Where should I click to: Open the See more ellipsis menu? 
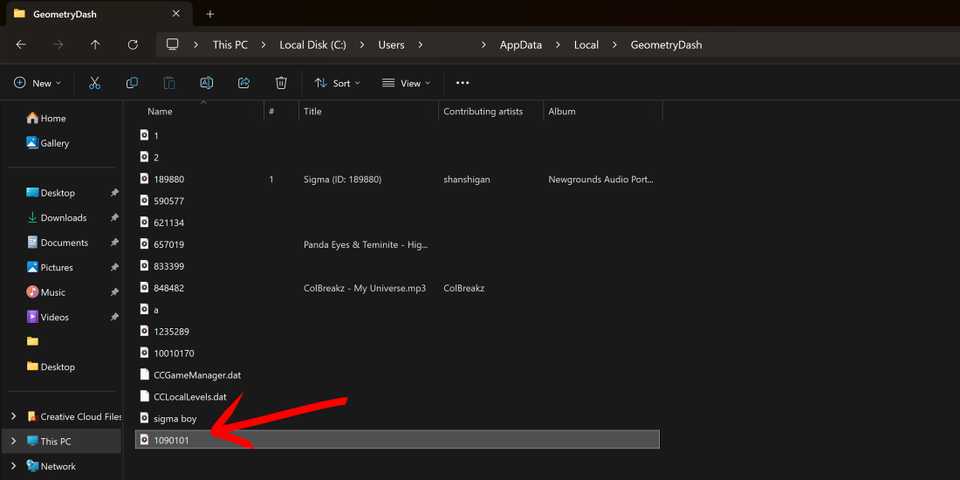[x=462, y=83]
